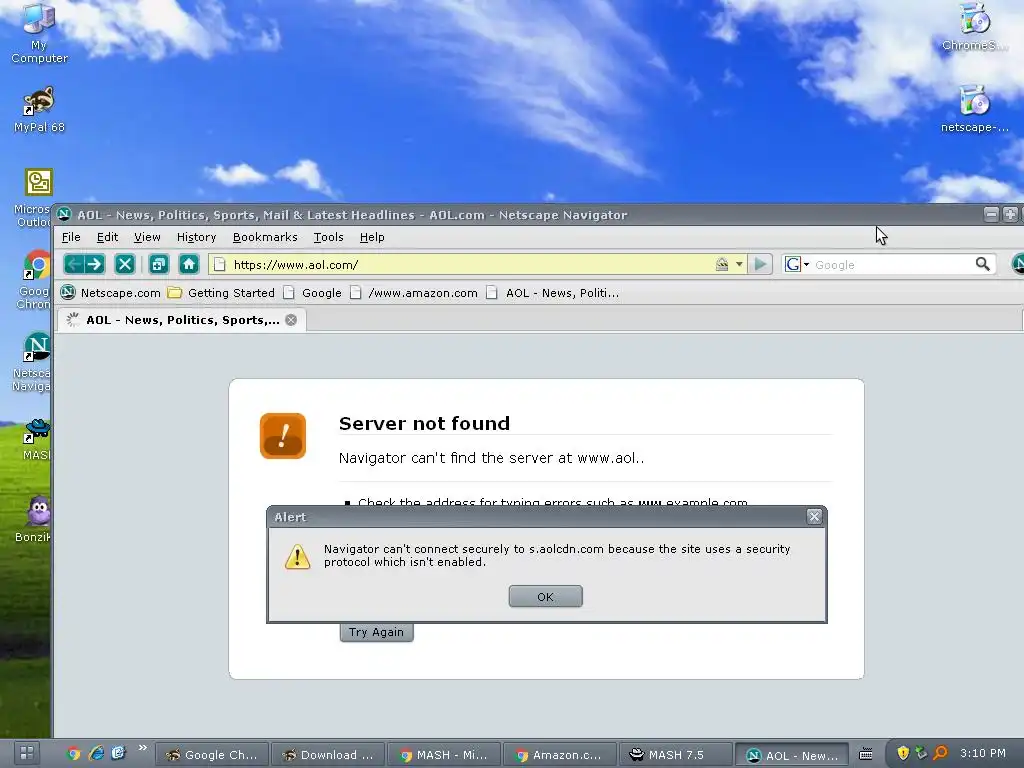Switch to Download ... taskbar window
The width and height of the screenshot is (1024, 768).
click(329, 755)
